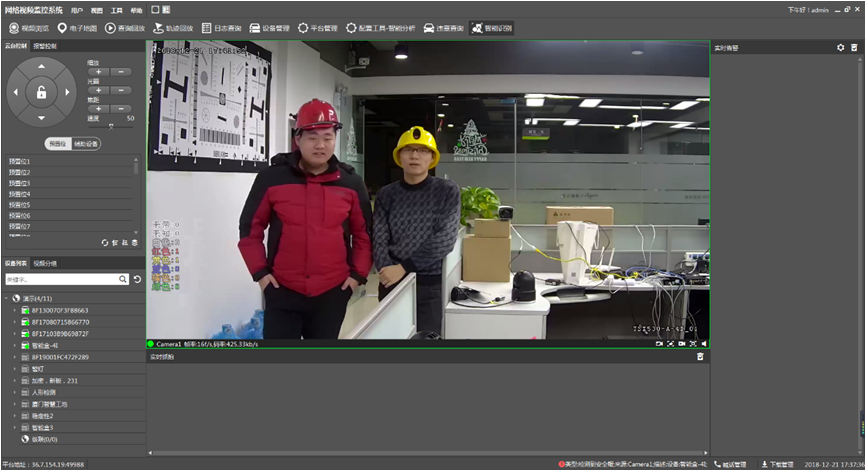Click the focus (焦距) minus button
866x471 pixels.
tap(121, 109)
